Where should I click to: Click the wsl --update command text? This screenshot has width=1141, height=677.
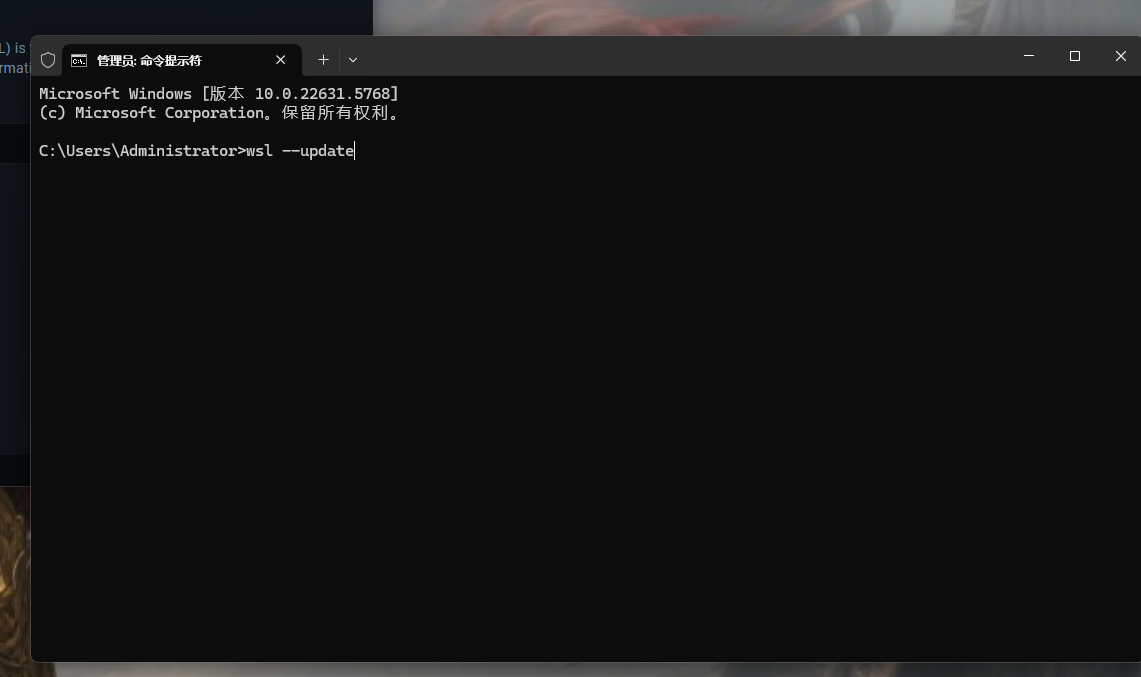pos(301,150)
